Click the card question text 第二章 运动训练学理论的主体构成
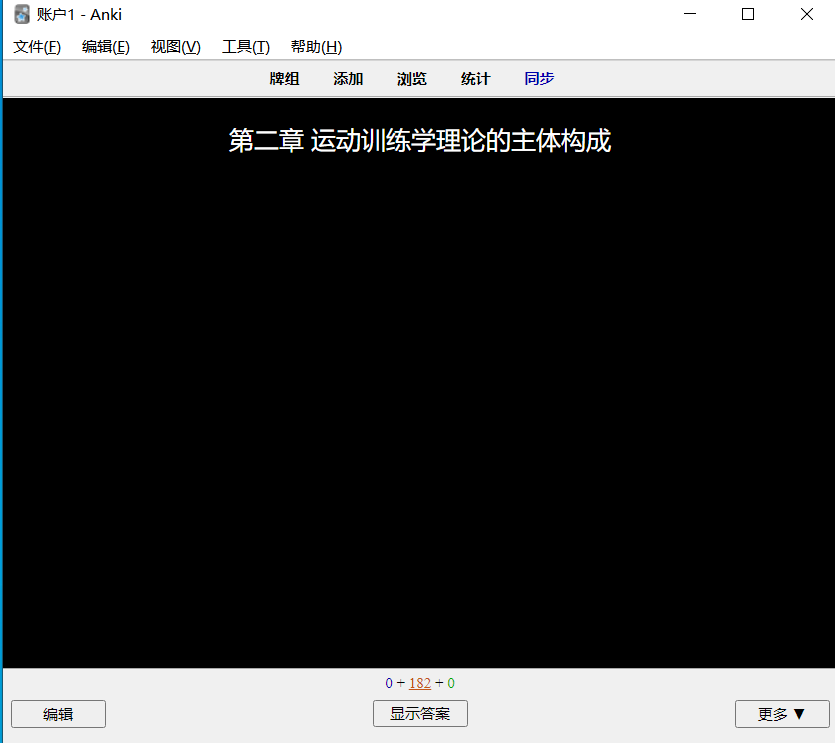The height and width of the screenshot is (743, 835). pyautogui.click(x=420, y=141)
